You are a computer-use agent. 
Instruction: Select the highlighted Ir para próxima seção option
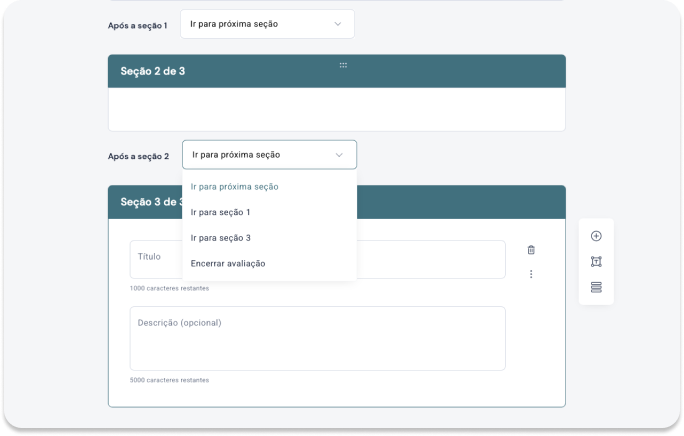point(234,187)
